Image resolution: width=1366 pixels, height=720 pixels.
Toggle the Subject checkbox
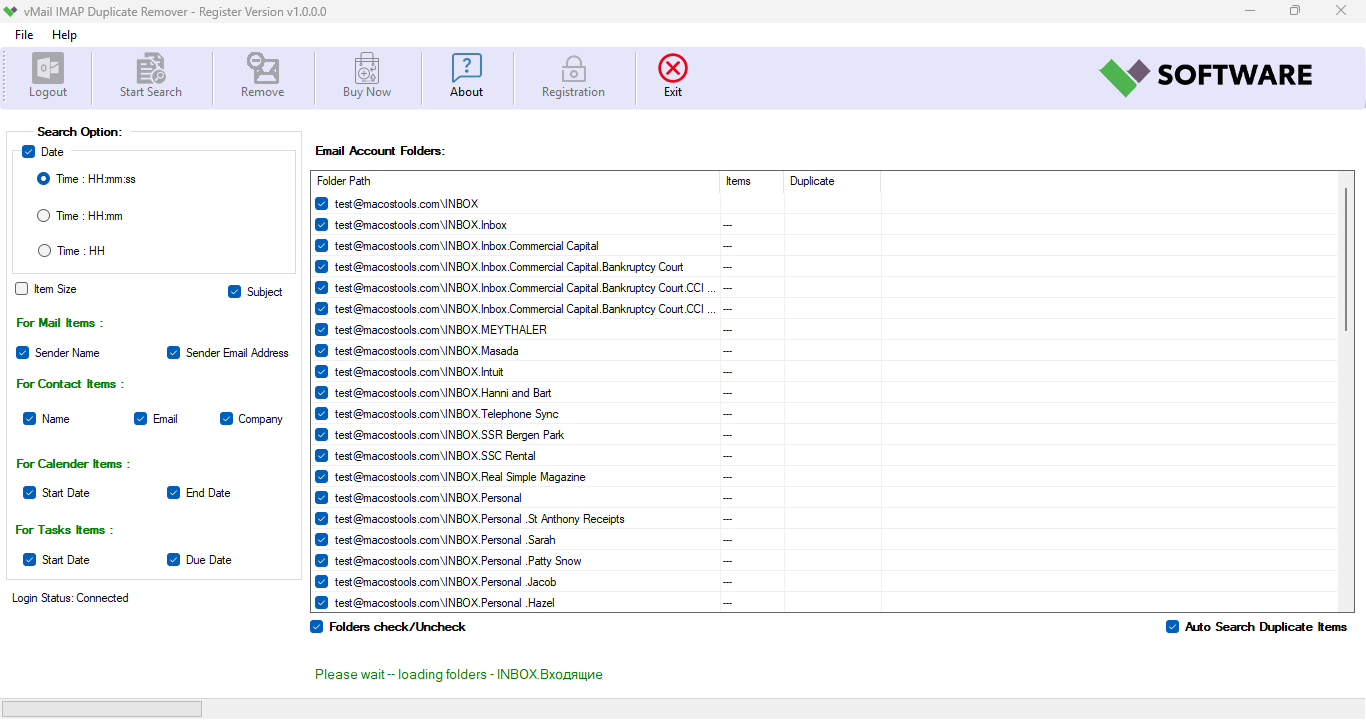[x=235, y=292]
